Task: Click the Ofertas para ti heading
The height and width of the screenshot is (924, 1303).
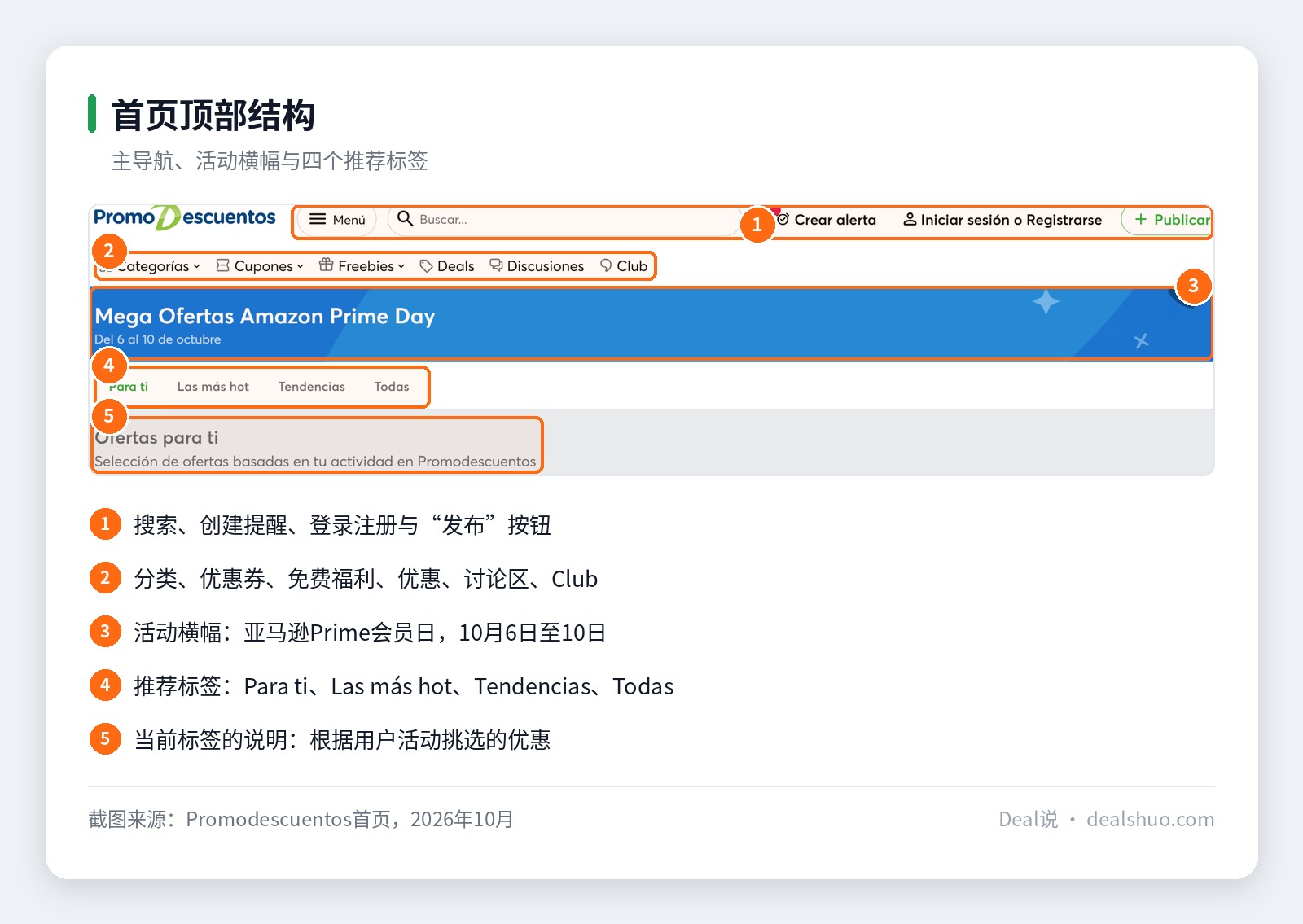Action: [x=156, y=438]
